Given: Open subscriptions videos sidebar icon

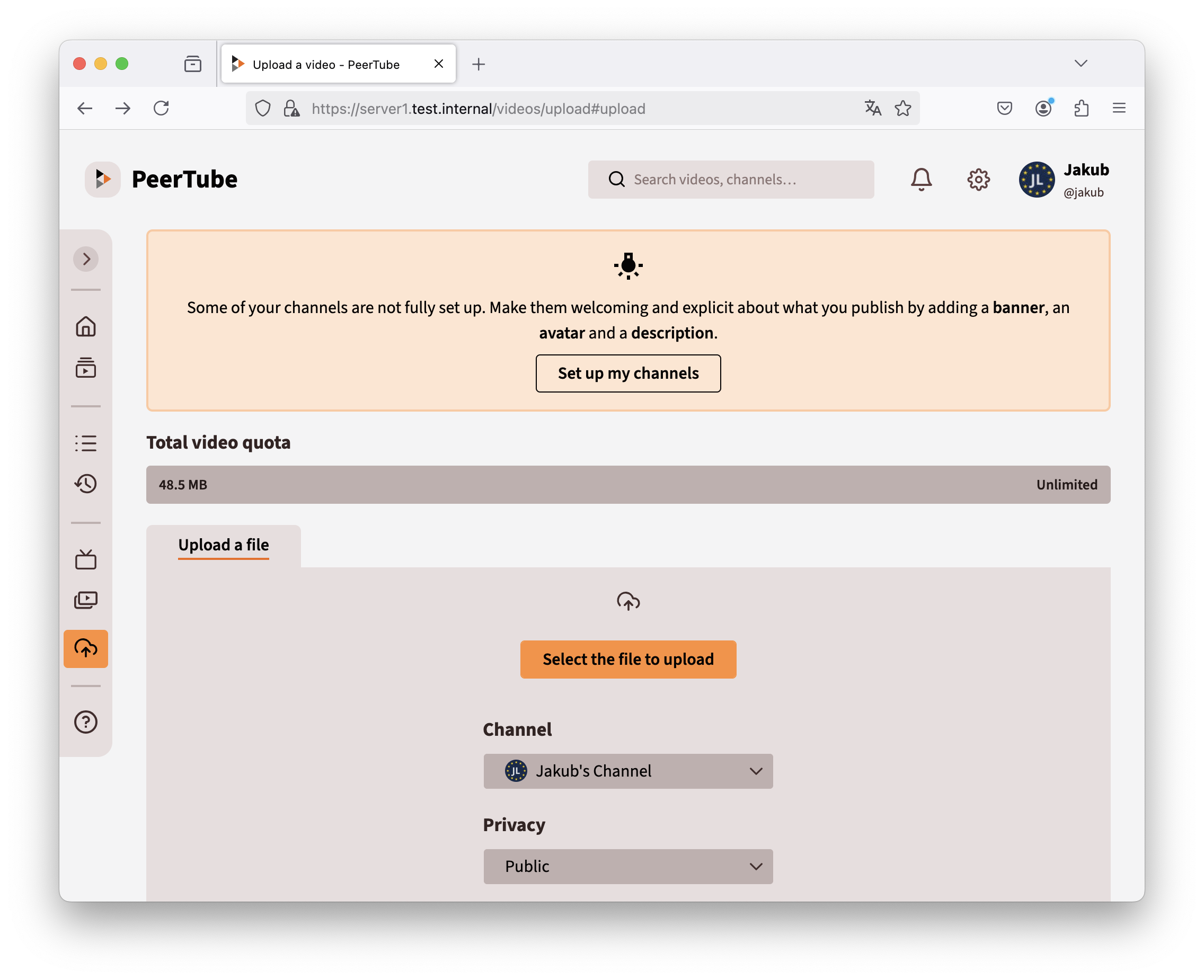Looking at the screenshot, I should click(x=86, y=368).
